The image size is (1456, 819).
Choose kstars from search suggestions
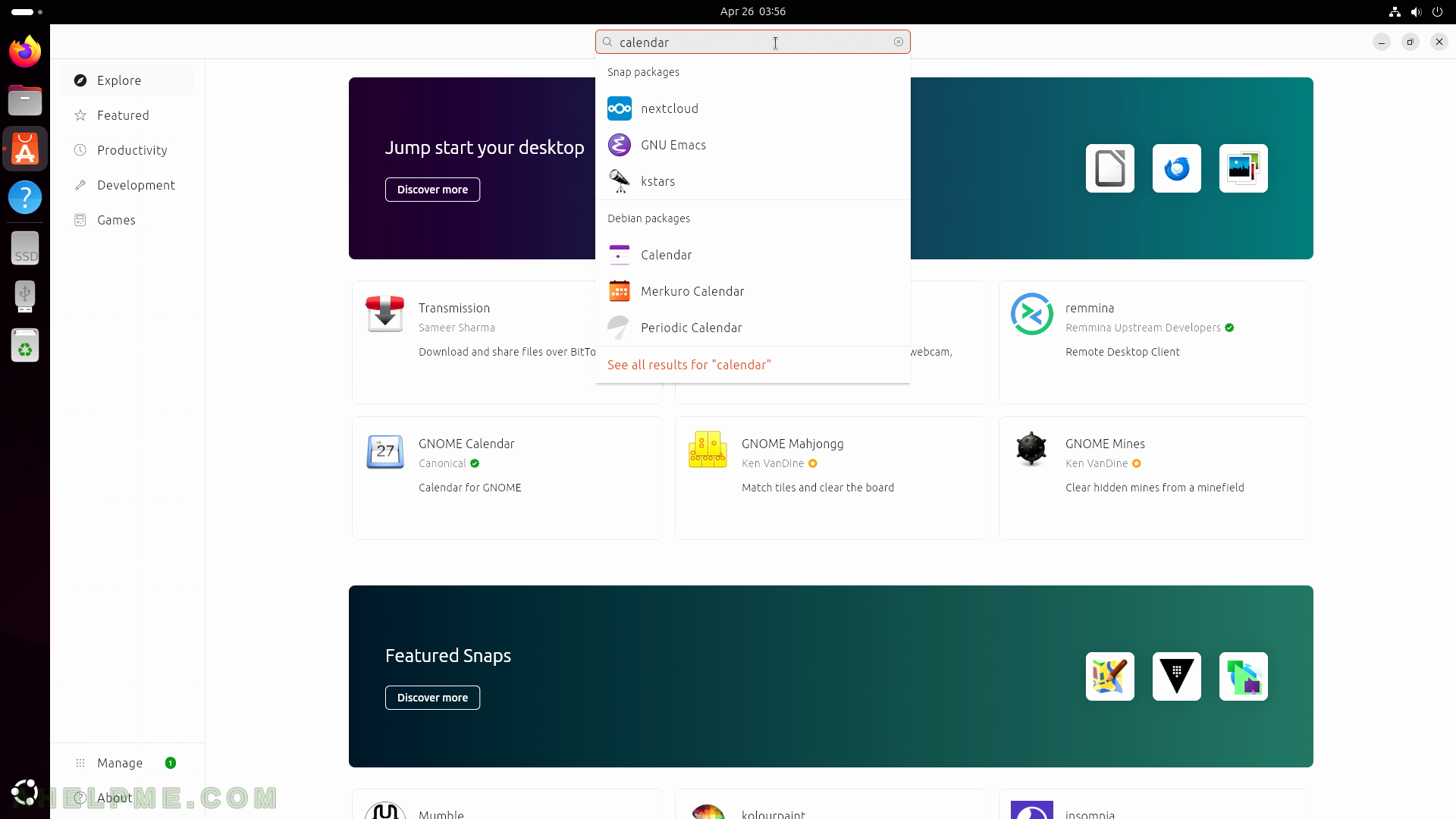click(753, 181)
